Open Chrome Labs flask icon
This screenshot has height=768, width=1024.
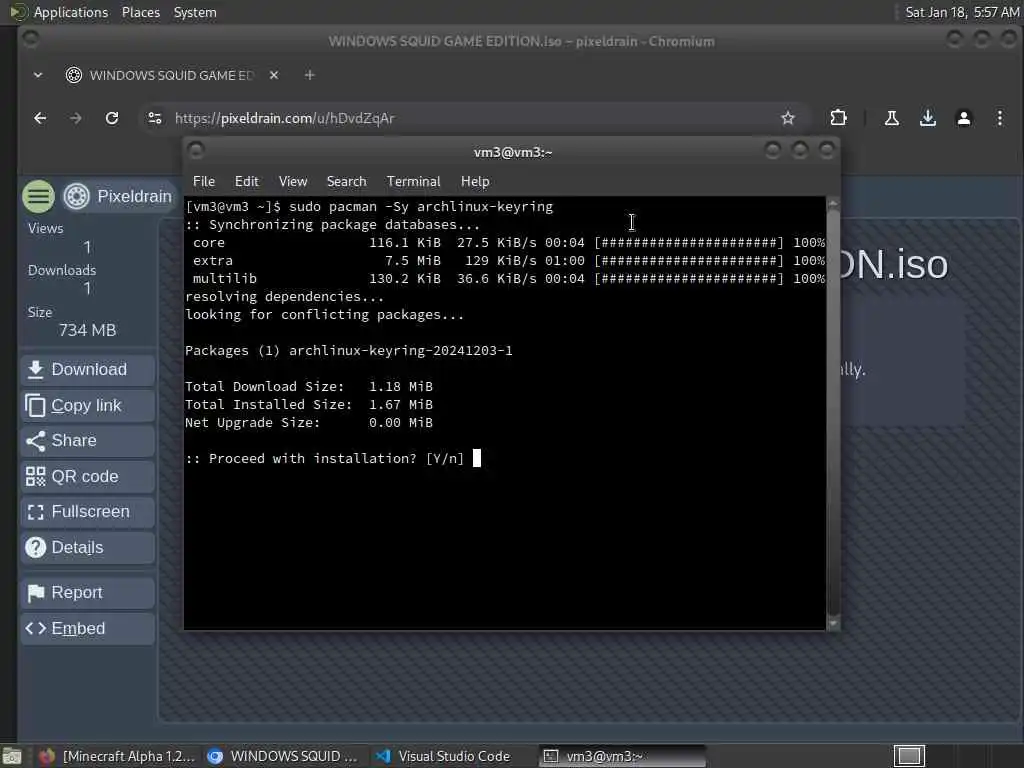click(891, 118)
